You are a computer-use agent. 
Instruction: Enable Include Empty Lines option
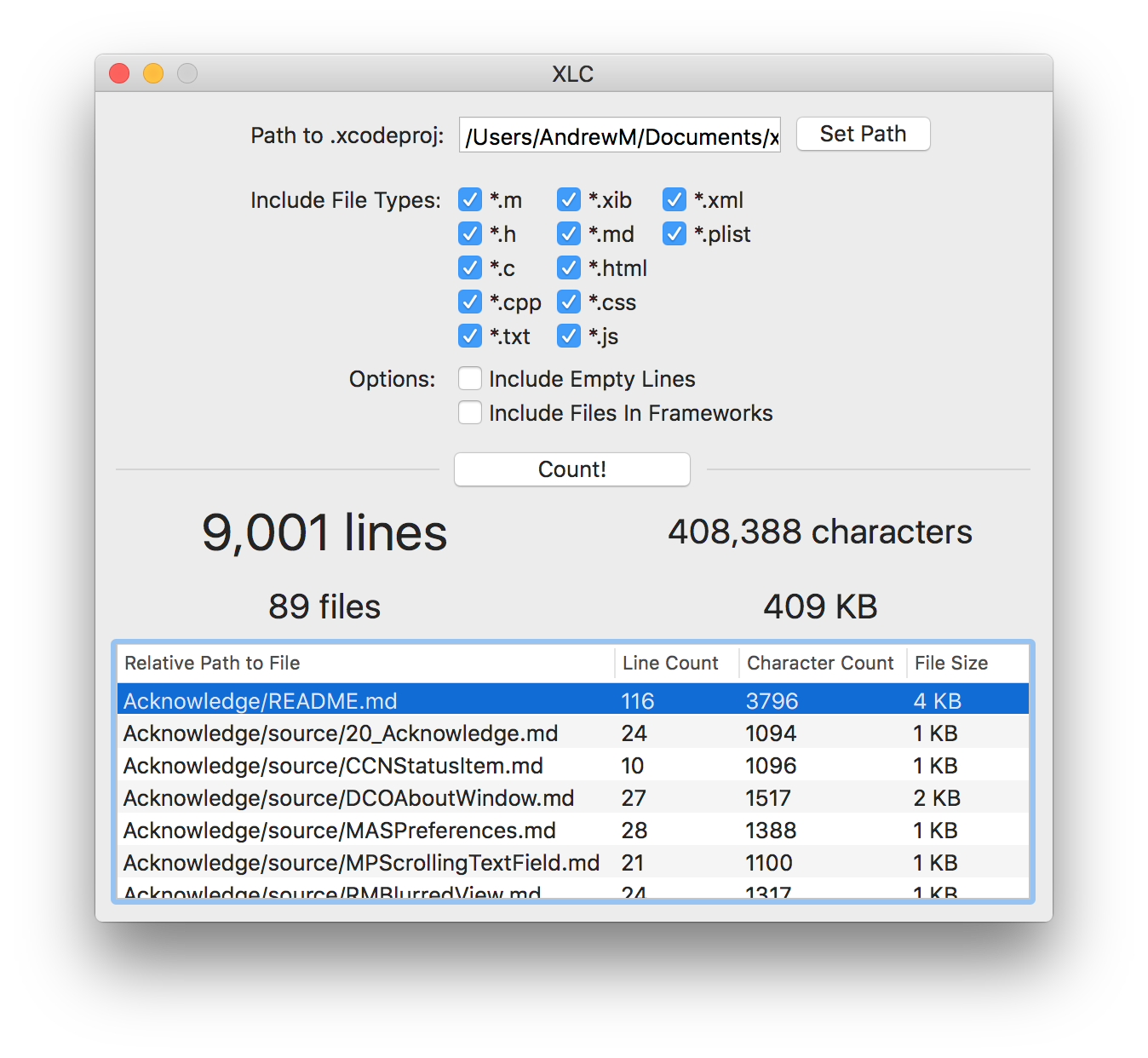click(x=470, y=378)
